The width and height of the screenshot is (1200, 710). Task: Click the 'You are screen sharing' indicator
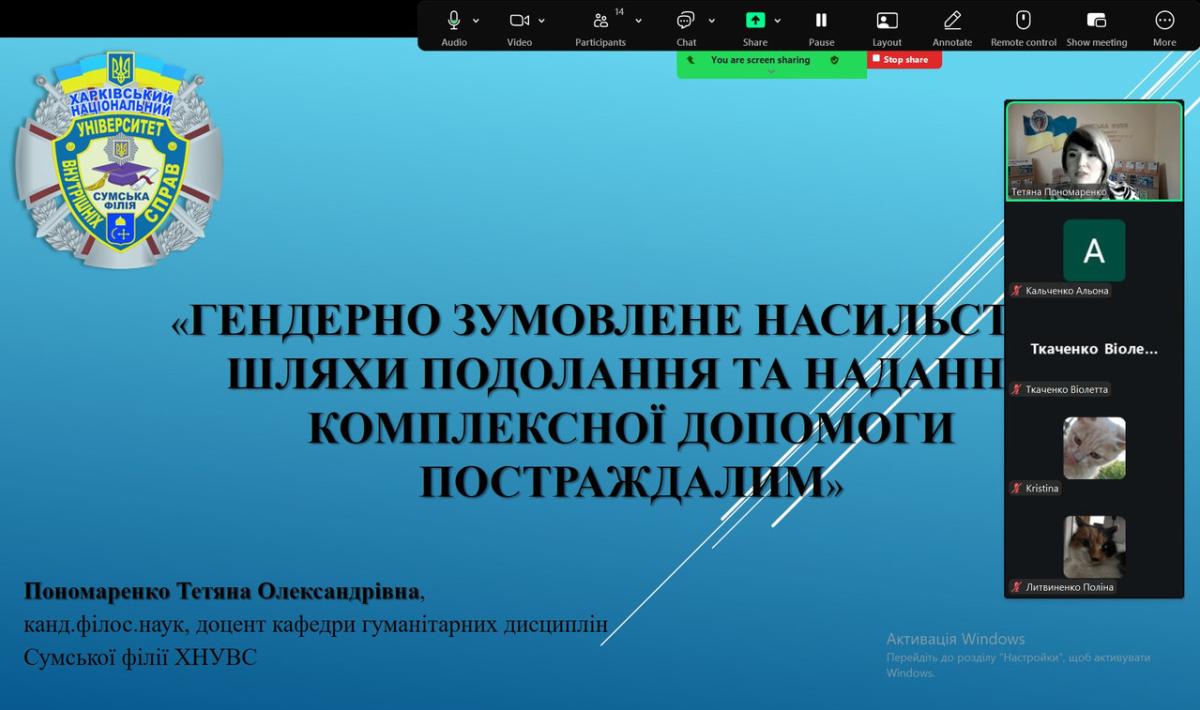coord(760,60)
